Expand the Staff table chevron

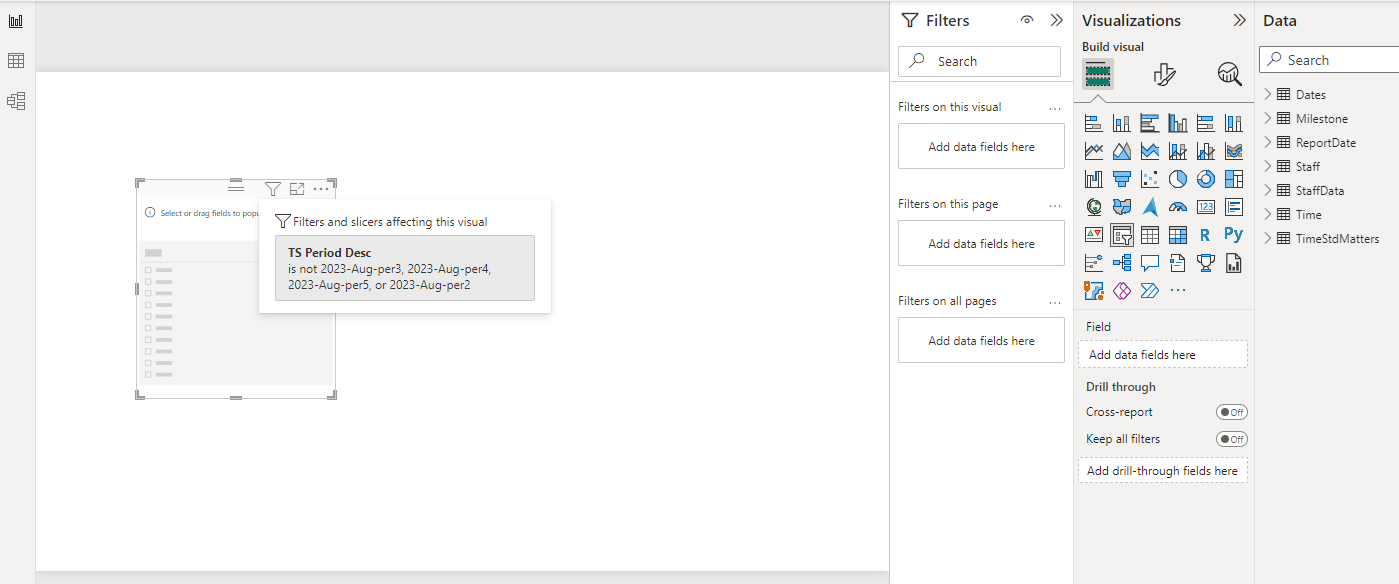pyautogui.click(x=1268, y=166)
